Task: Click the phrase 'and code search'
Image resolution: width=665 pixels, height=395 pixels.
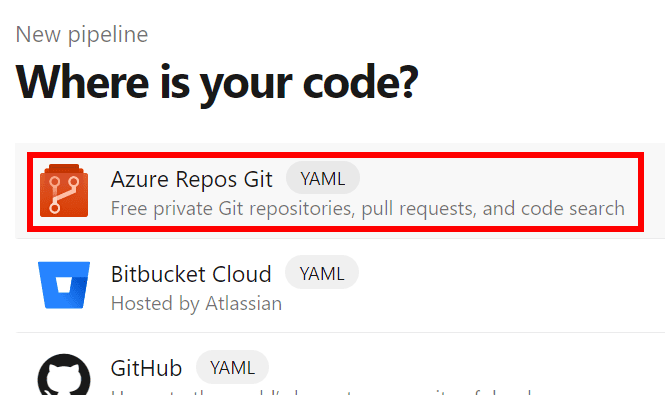Action: [x=553, y=209]
